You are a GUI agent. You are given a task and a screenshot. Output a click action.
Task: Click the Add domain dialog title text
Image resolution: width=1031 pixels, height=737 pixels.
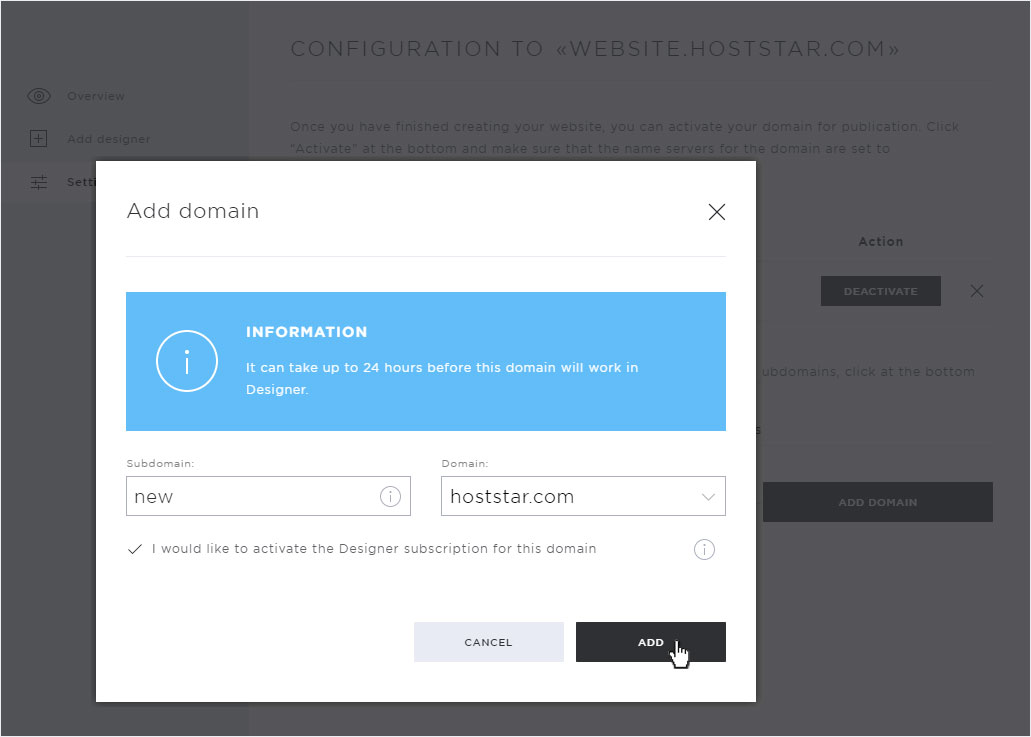point(193,211)
